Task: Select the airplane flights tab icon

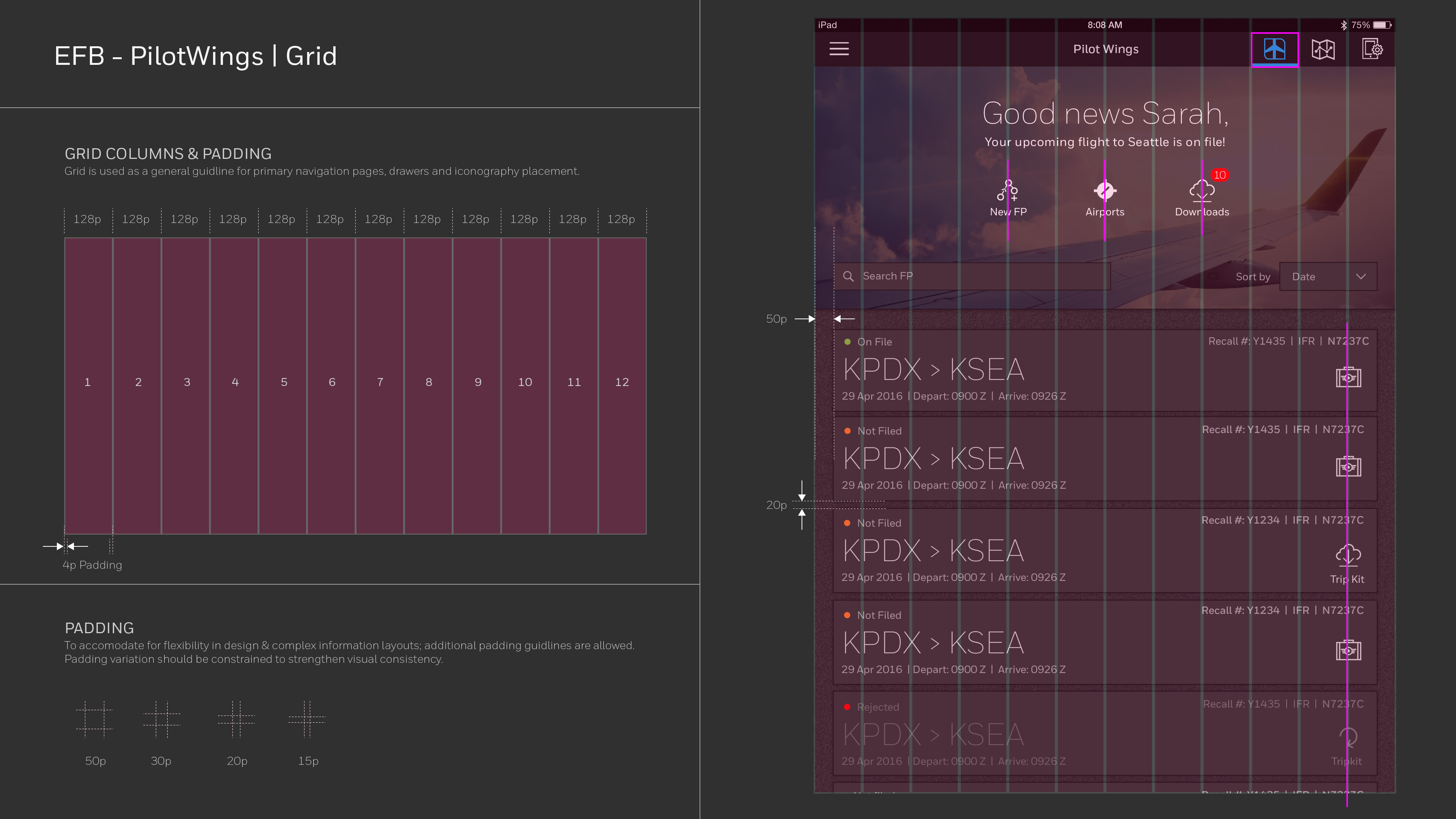Action: pos(1274,49)
